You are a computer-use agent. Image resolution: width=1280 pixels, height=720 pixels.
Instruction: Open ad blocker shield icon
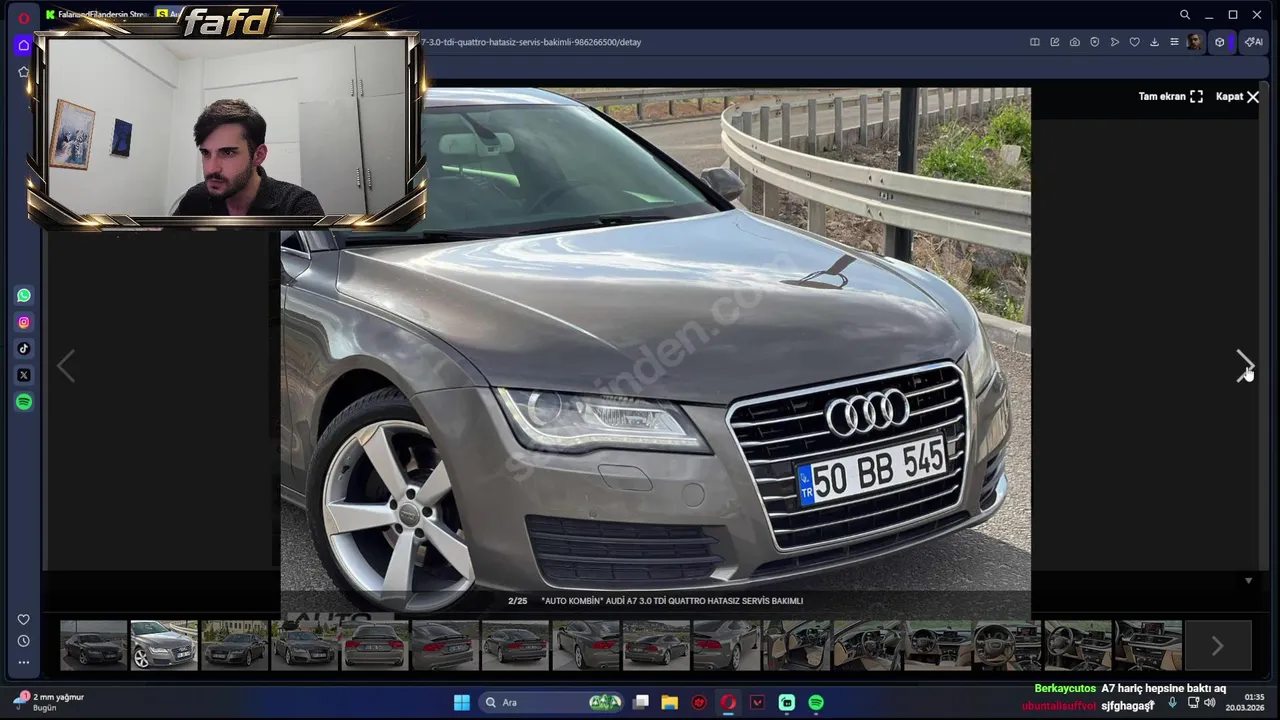pos(1095,42)
